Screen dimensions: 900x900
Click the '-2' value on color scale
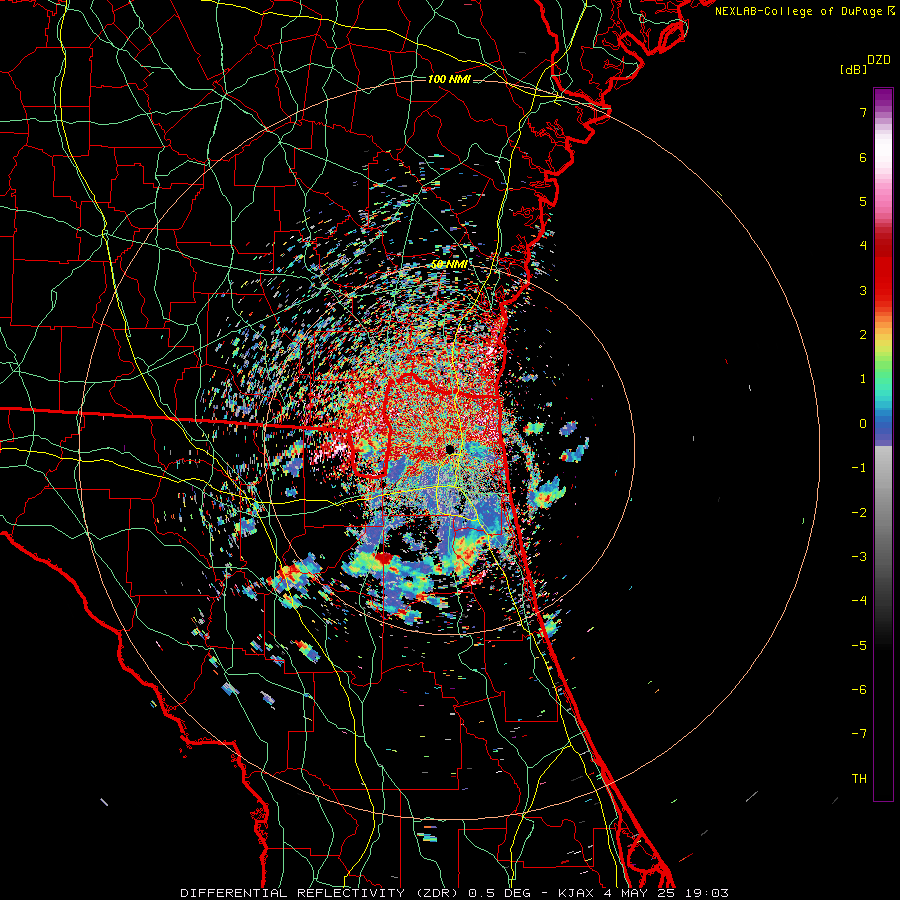859,513
